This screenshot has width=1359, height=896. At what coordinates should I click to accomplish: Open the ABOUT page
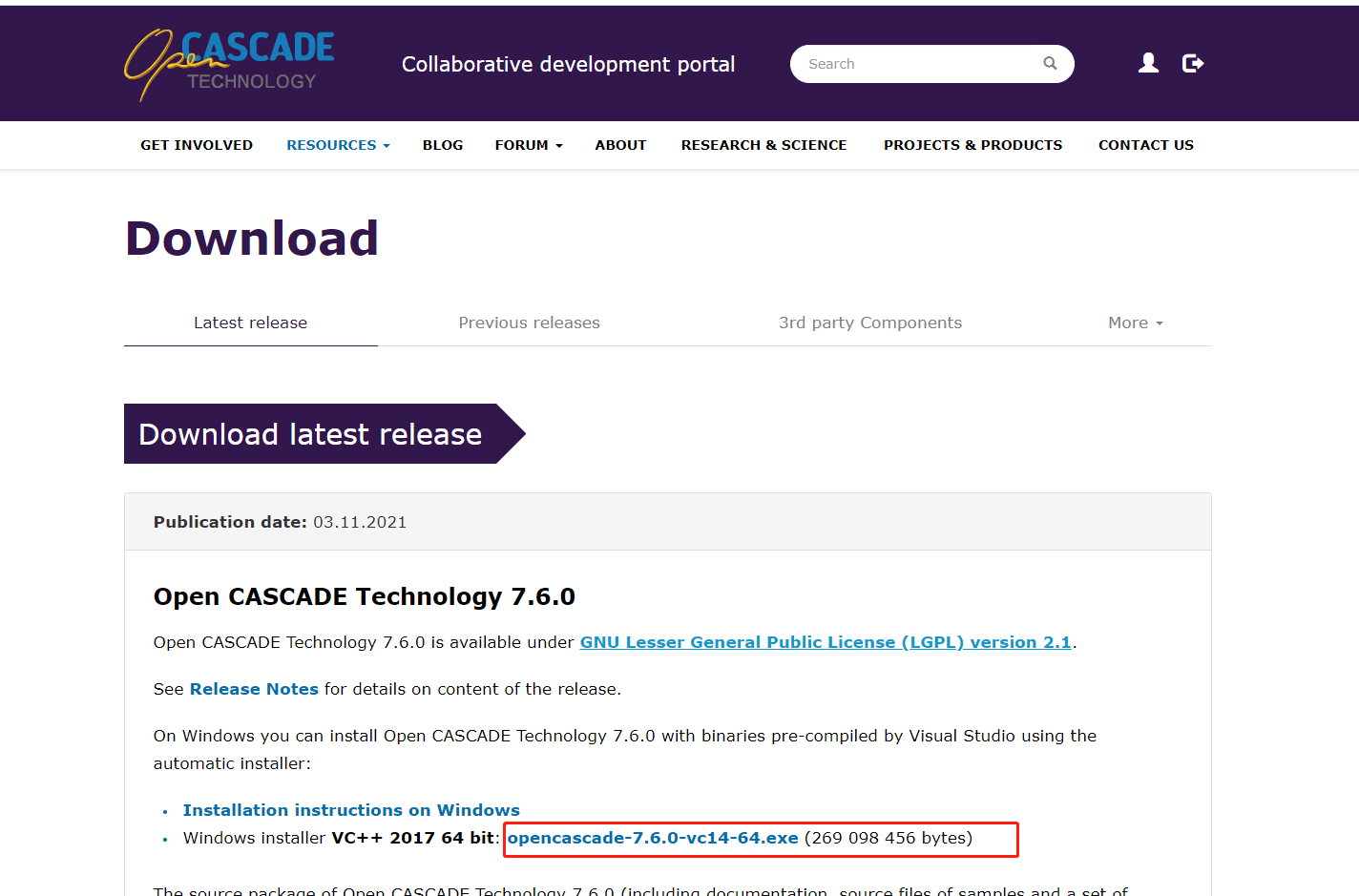point(620,145)
